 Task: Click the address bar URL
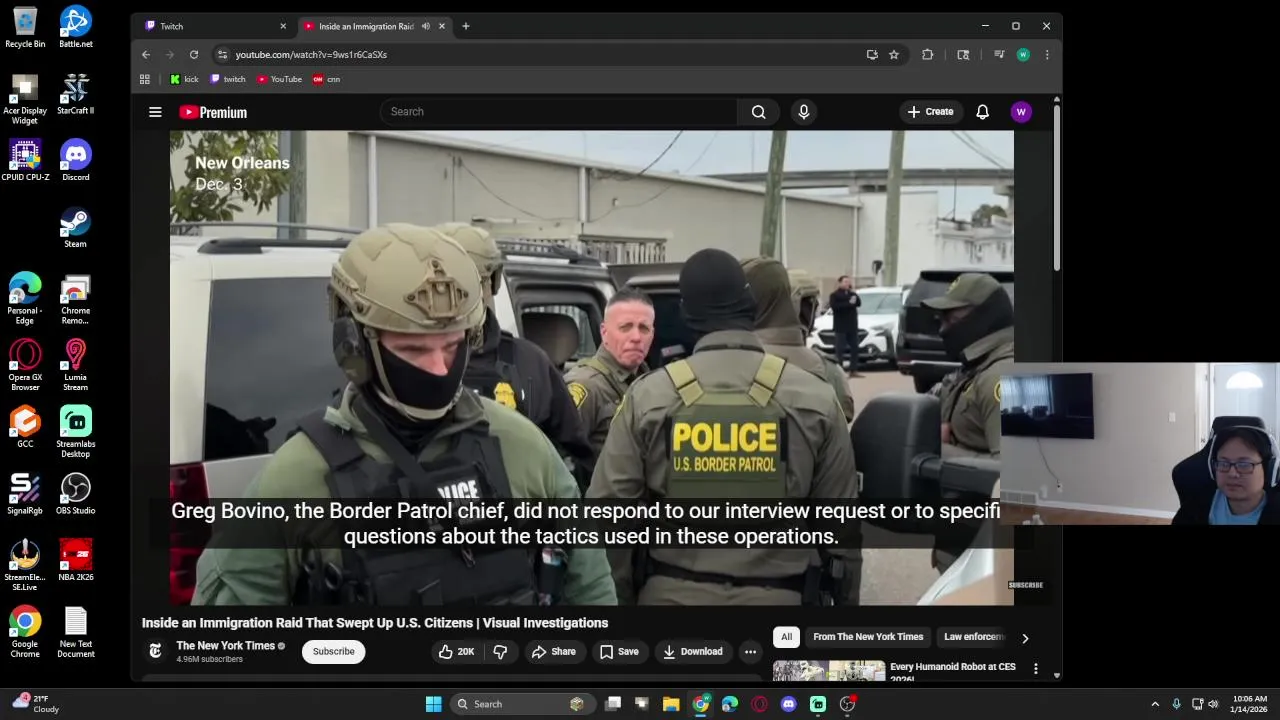[311, 55]
